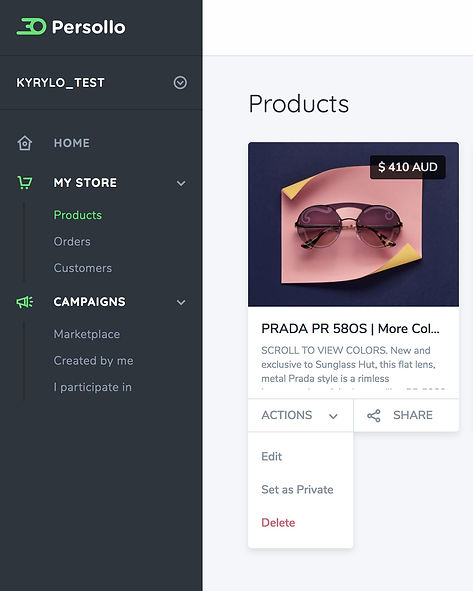Collapse the Campaigns section chevron
The width and height of the screenshot is (473, 591).
[181, 302]
